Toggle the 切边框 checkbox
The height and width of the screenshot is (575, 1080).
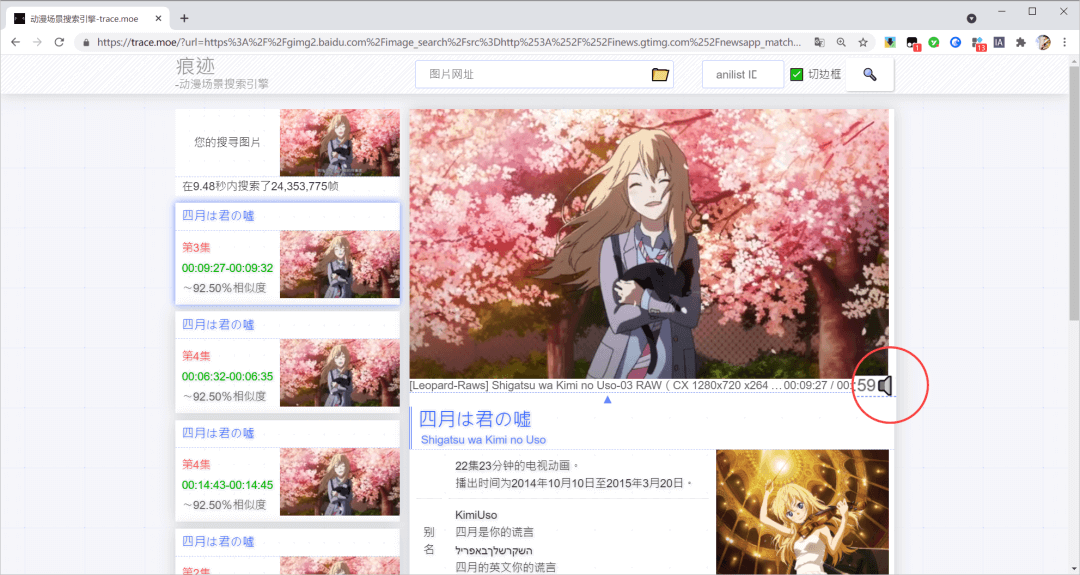(x=796, y=74)
